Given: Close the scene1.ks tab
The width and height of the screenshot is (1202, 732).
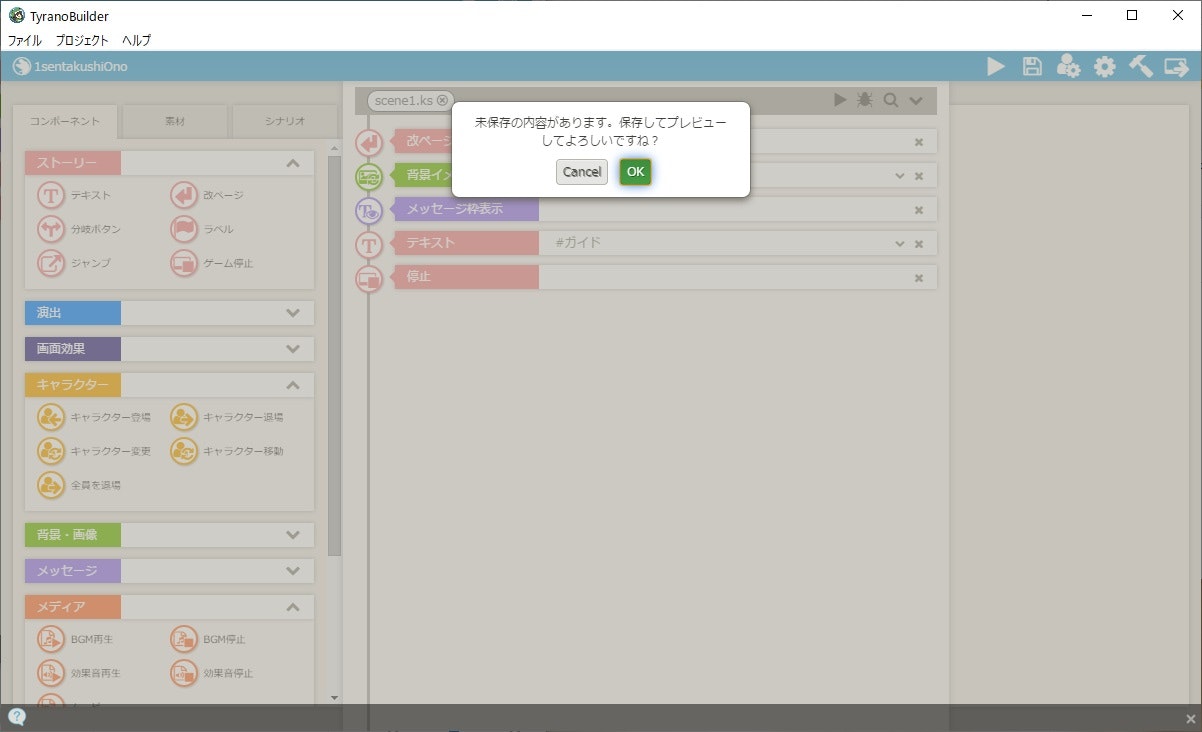Looking at the screenshot, I should 443,100.
